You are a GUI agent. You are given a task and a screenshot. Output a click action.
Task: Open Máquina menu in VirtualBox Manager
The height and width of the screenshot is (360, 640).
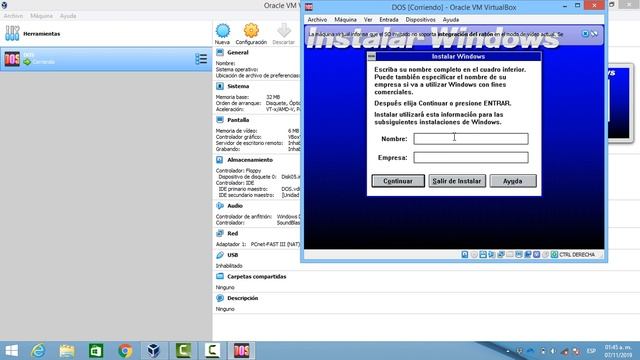41,16
